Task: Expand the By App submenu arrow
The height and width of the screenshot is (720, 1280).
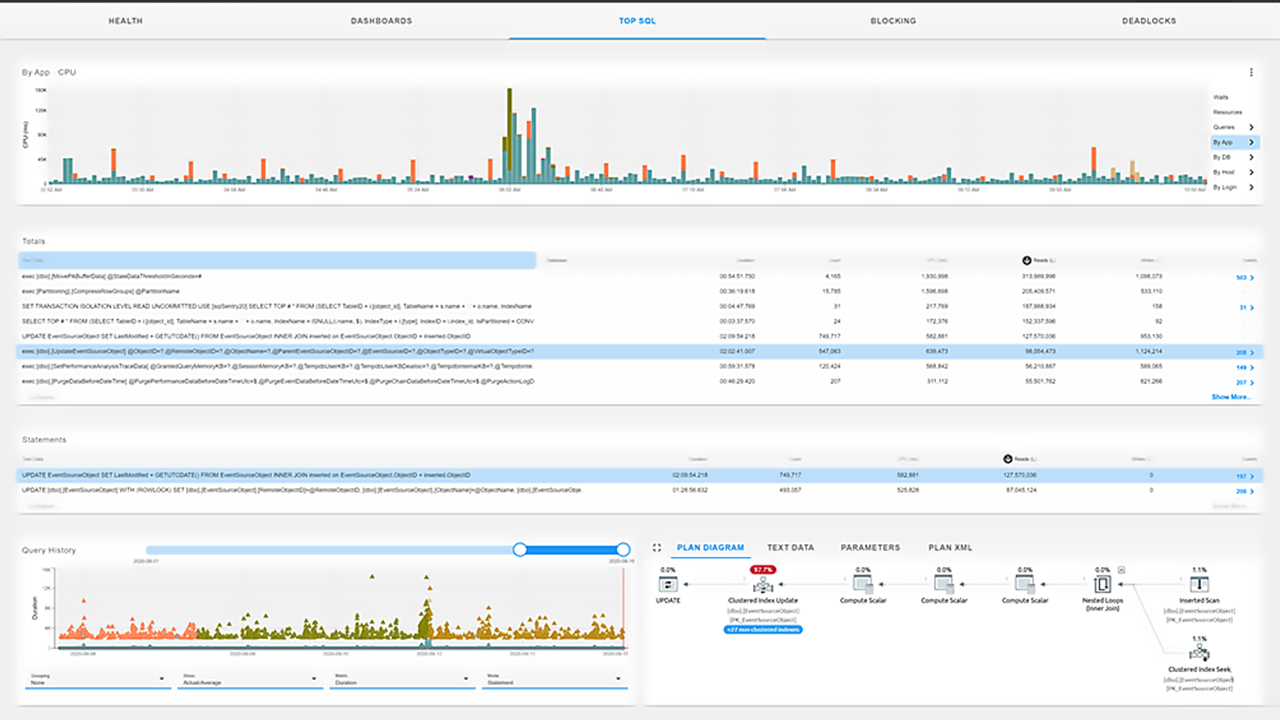Action: coord(1250,142)
